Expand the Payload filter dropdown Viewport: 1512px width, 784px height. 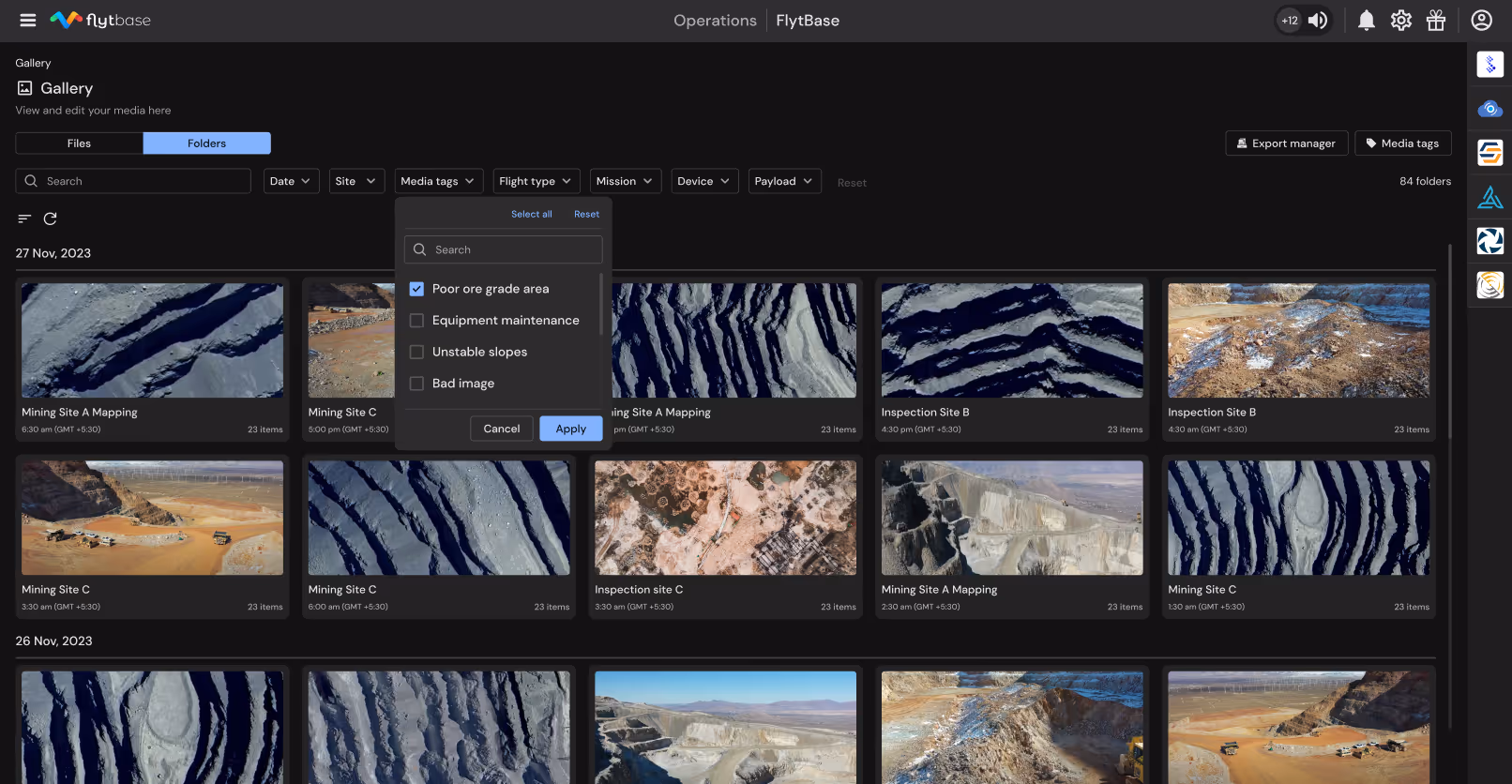point(784,181)
